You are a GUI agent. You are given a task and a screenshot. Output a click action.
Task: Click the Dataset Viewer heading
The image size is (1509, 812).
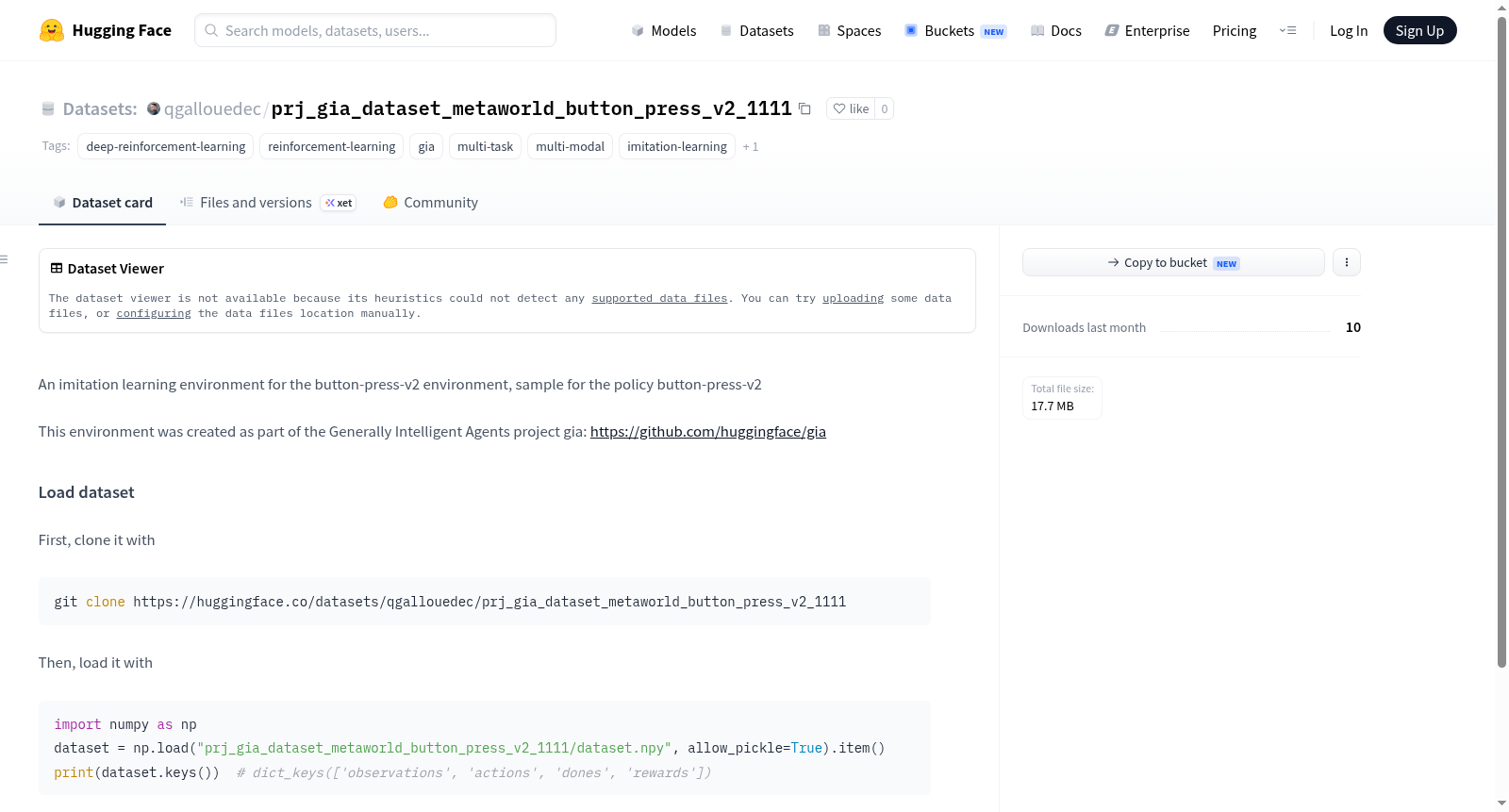(x=108, y=269)
